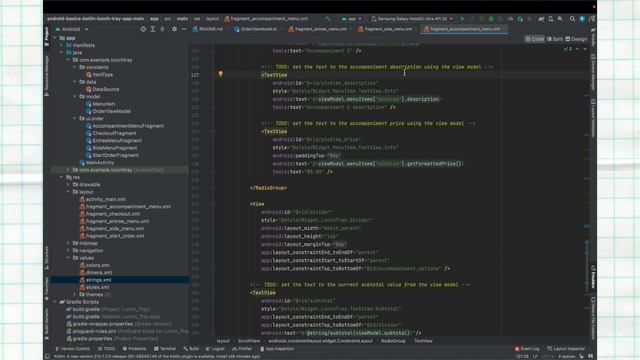The width and height of the screenshot is (640, 360).
Task: Open the Profiler tool window
Action: [242, 349]
